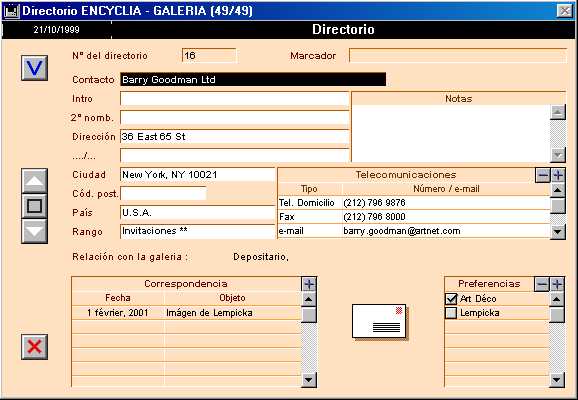Click the blue V validate button
Image resolution: width=578 pixels, height=400 pixels.
tap(34, 68)
